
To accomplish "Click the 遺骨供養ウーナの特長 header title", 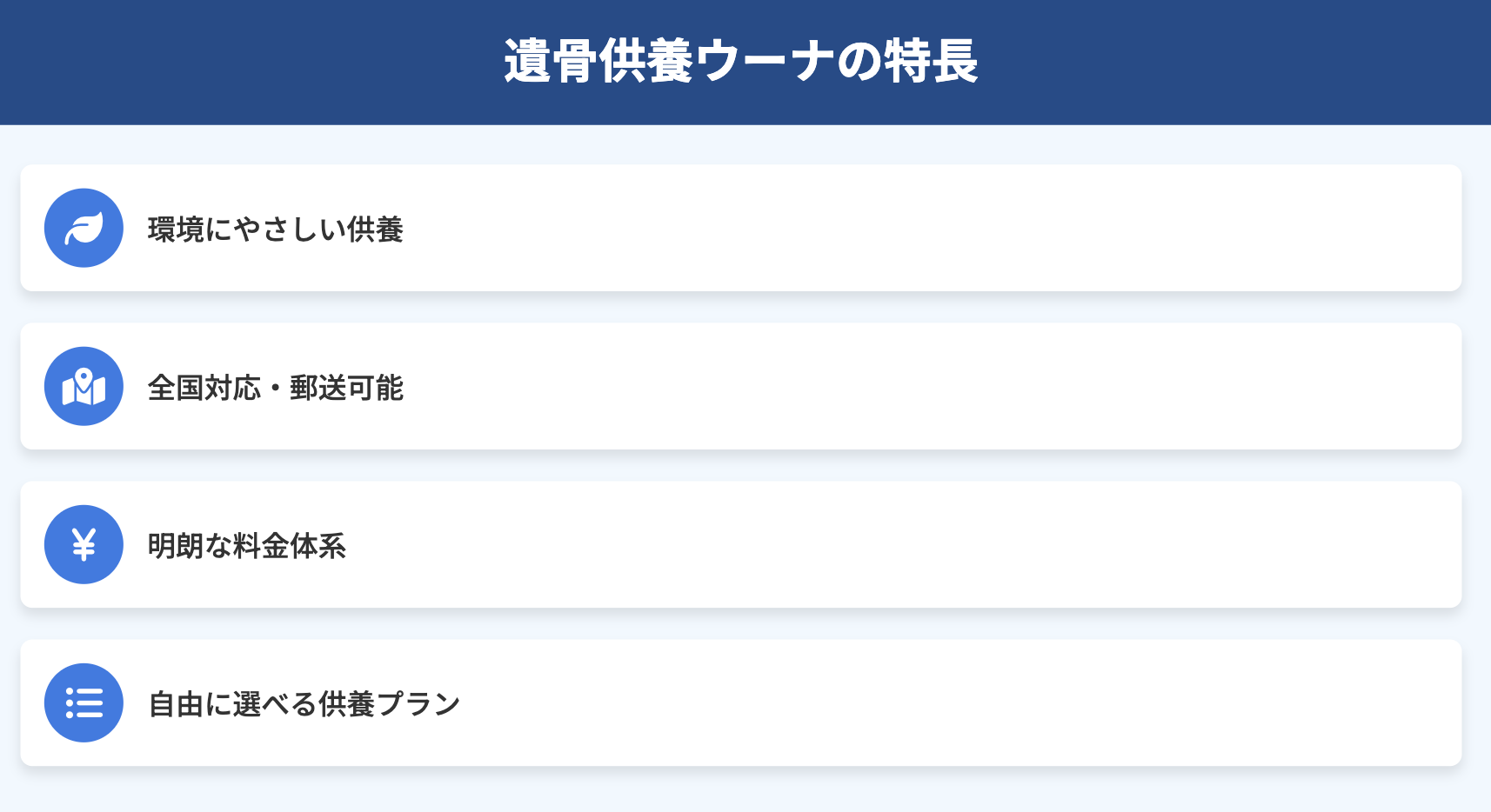I will [x=741, y=62].
